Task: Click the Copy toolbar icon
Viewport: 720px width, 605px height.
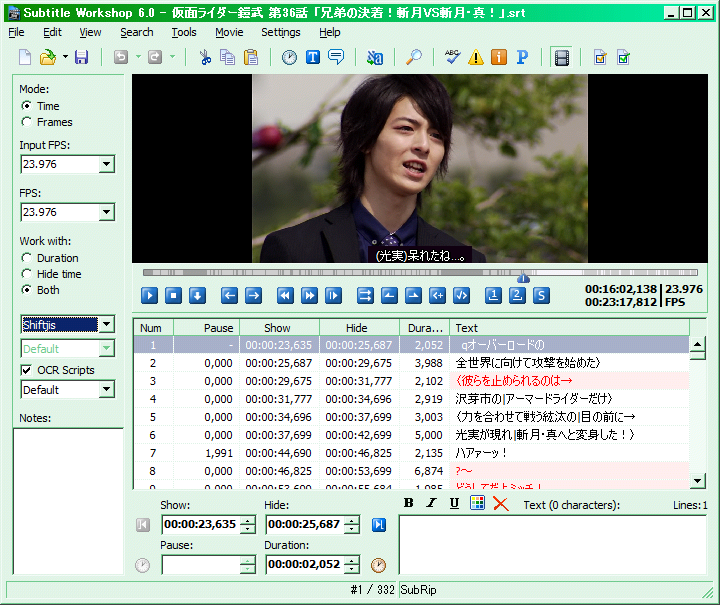Action: 227,57
